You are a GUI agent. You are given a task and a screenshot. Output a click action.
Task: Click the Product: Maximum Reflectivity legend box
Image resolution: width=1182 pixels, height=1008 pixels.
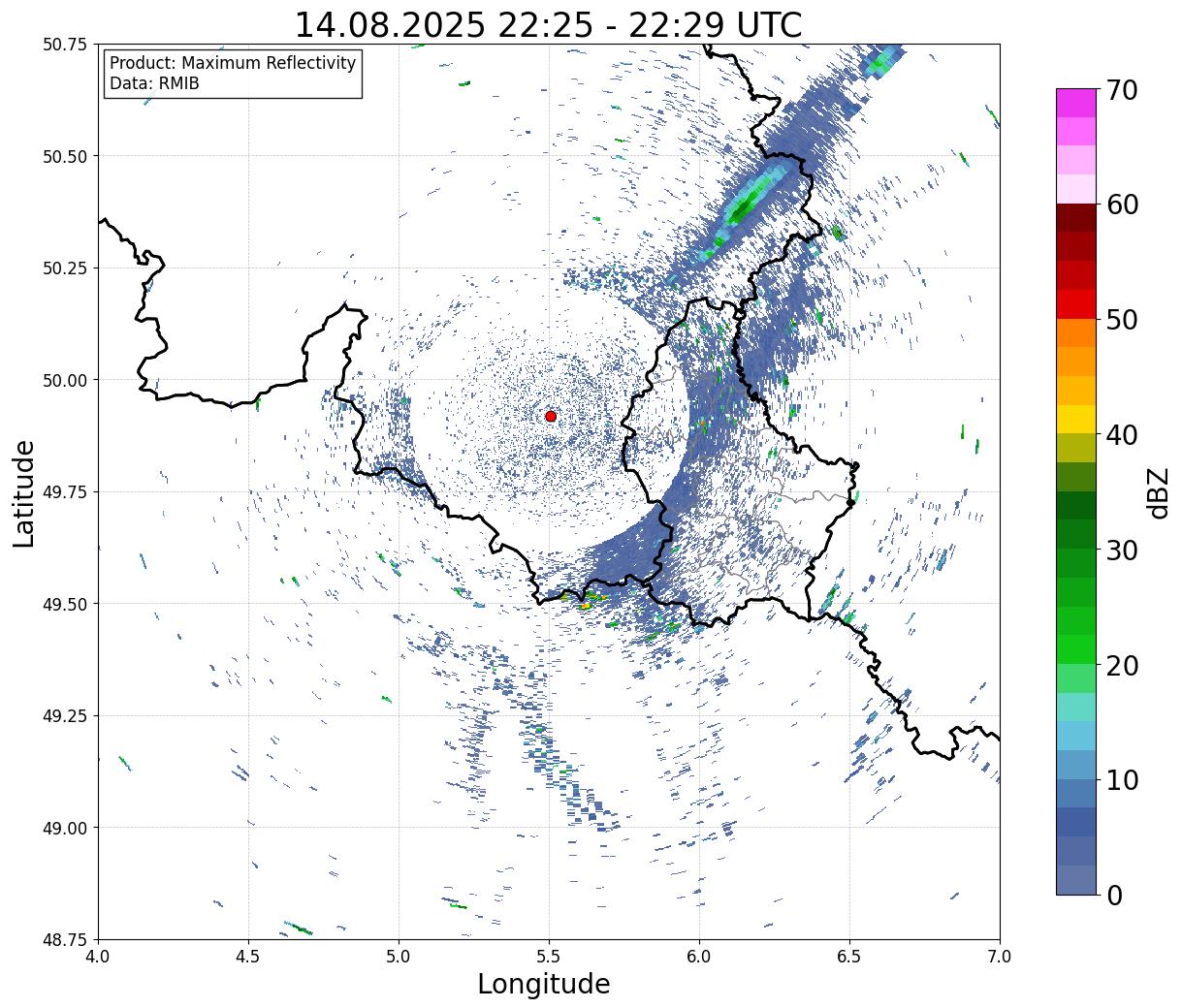(233, 74)
